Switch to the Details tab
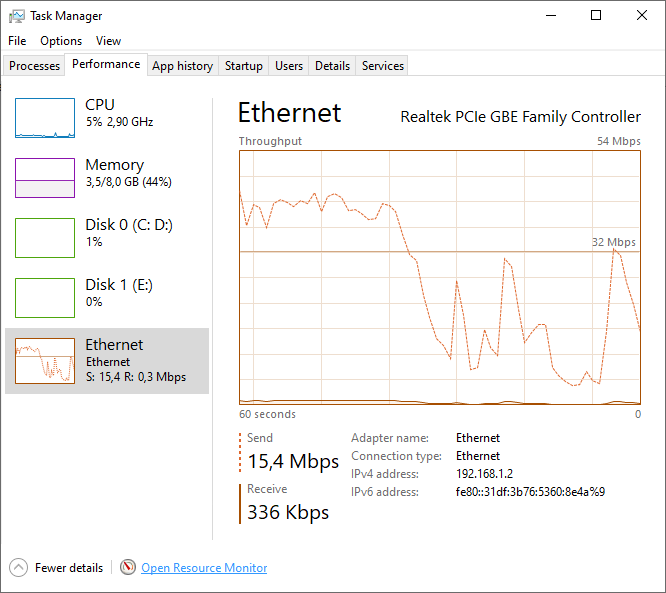This screenshot has height=593, width=666. [332, 66]
